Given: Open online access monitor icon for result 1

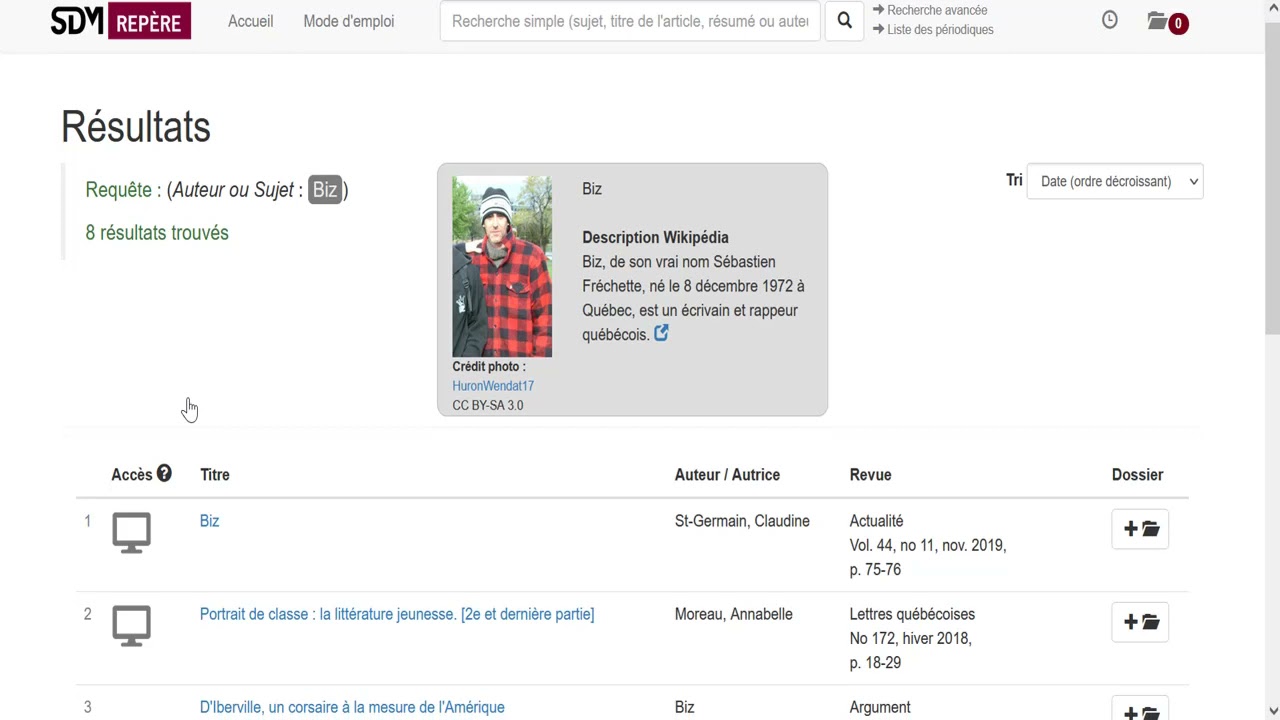Looking at the screenshot, I should 131,532.
